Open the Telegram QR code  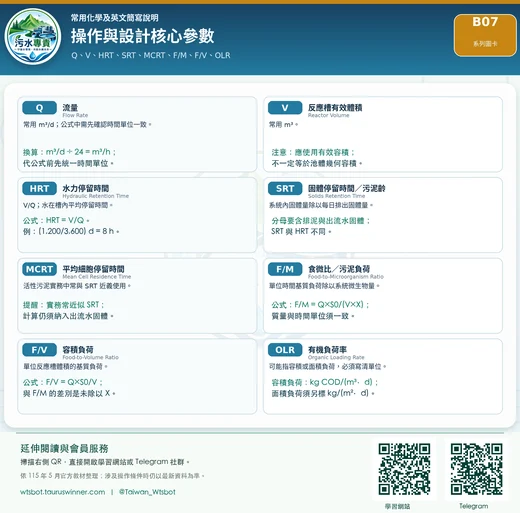click(x=476, y=469)
